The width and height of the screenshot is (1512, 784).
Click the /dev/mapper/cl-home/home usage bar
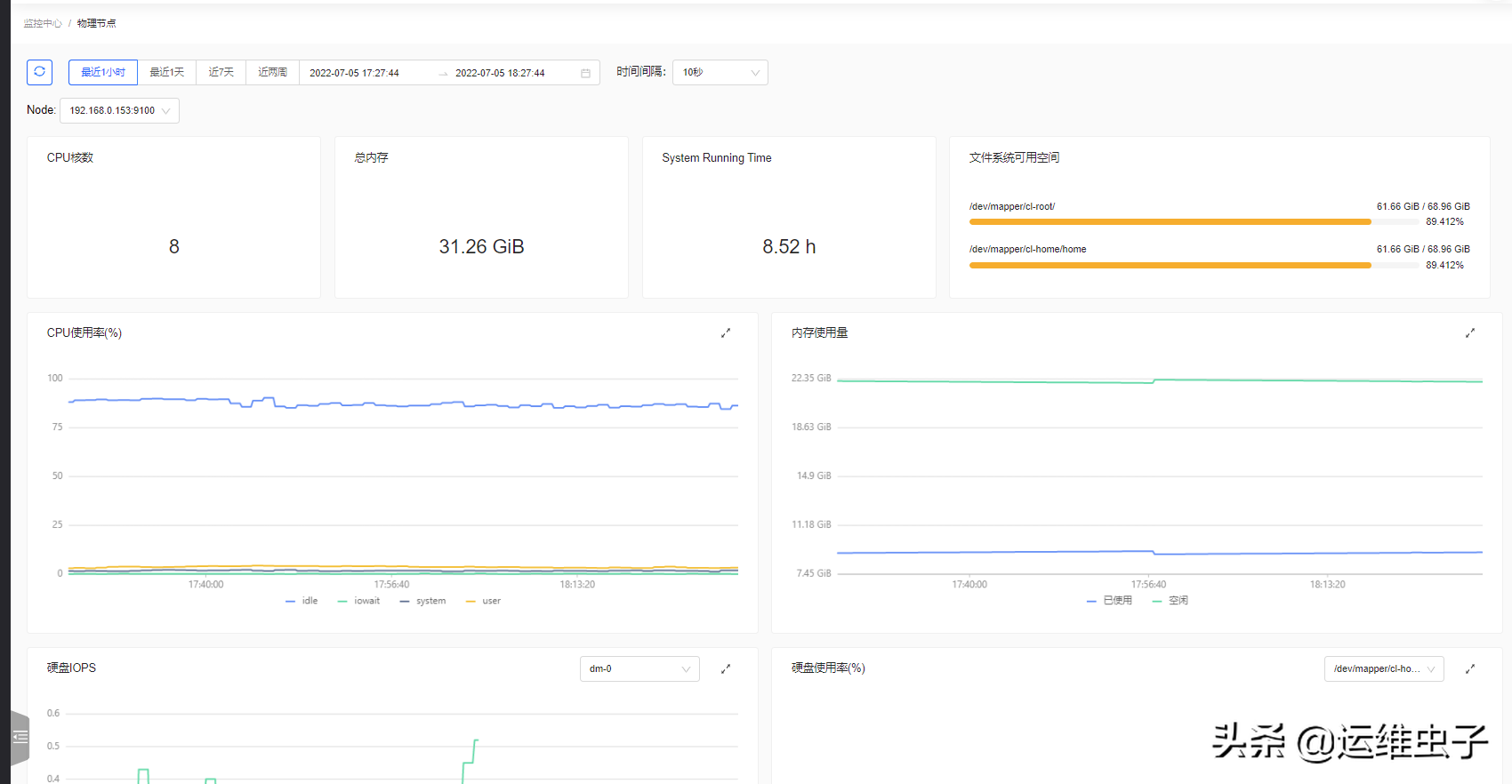[x=1194, y=265]
